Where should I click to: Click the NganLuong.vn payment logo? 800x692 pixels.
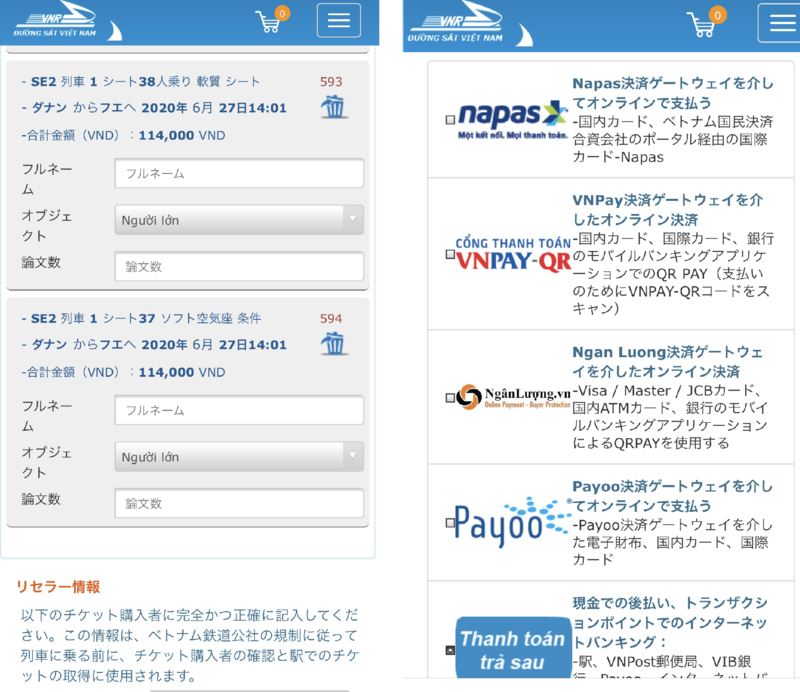pos(513,398)
